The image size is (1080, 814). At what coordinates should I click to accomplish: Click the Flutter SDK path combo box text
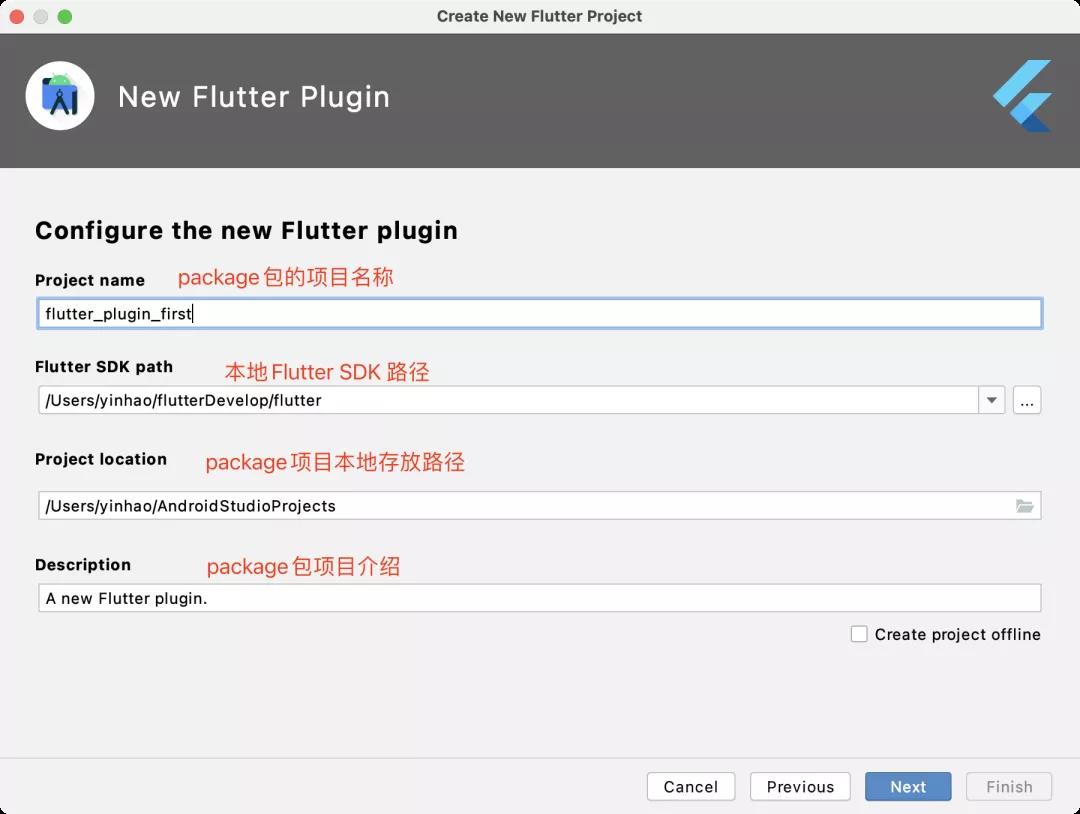tap(508, 400)
